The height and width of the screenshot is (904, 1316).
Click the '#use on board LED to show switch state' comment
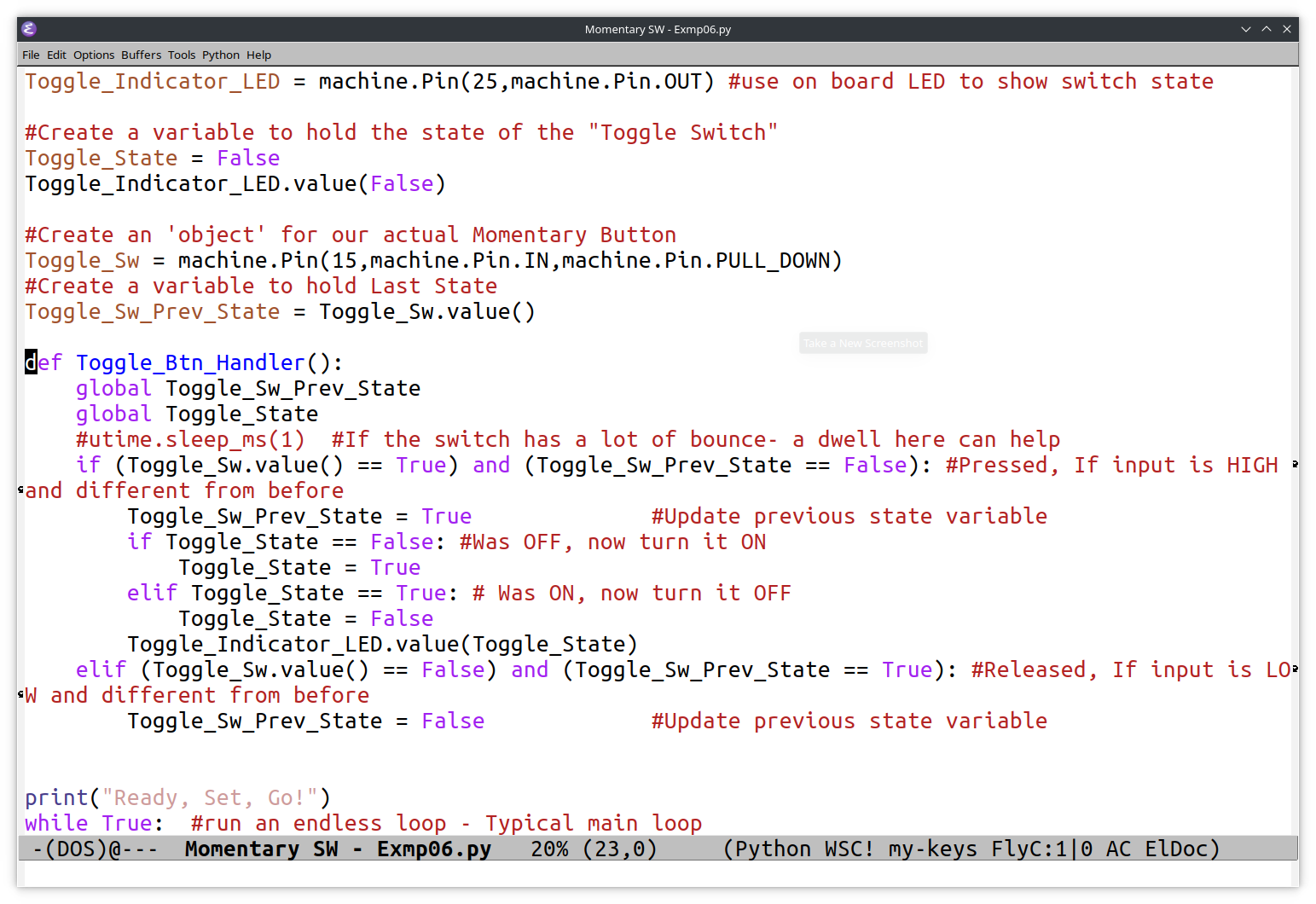click(971, 82)
